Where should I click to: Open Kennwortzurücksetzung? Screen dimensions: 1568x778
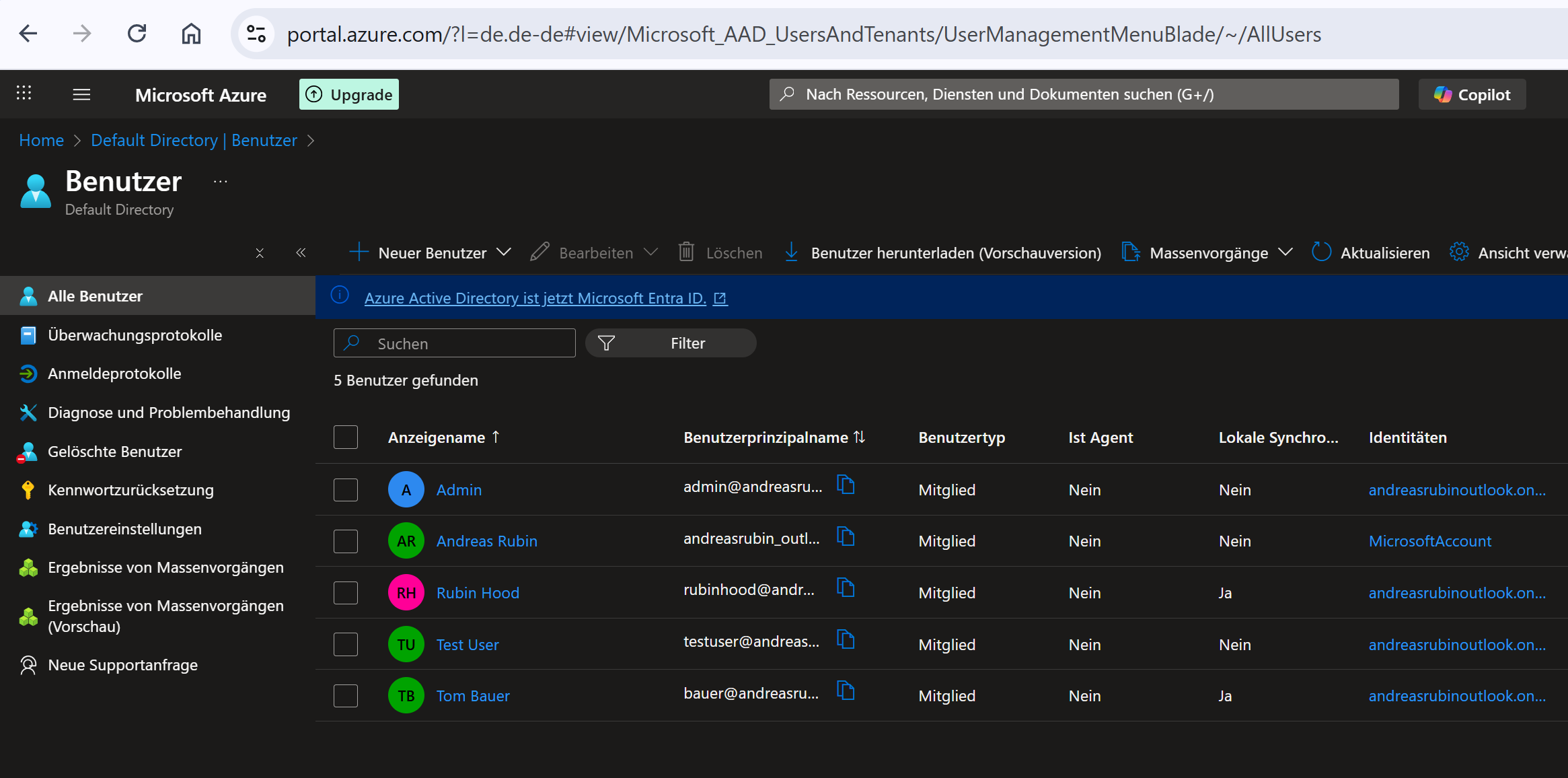(x=130, y=489)
